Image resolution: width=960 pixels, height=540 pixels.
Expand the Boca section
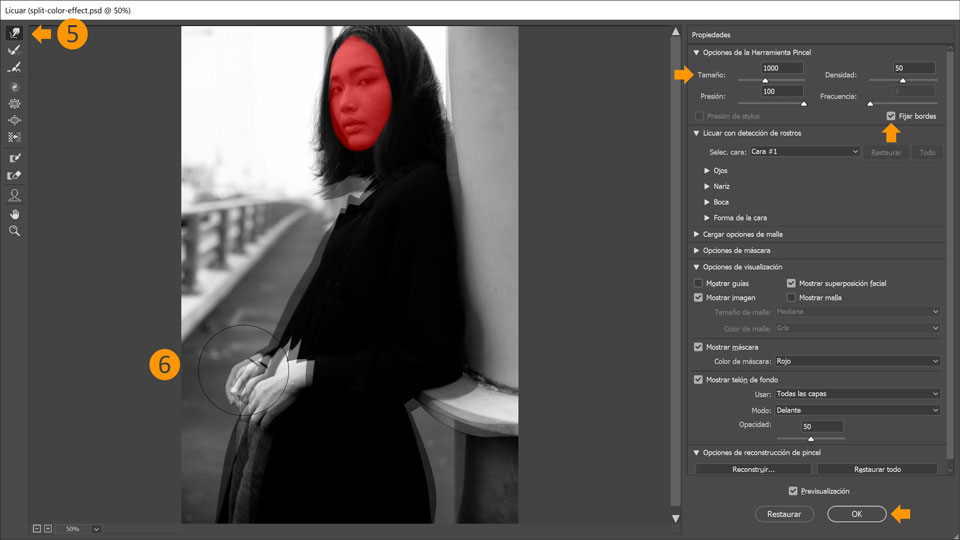tap(707, 202)
